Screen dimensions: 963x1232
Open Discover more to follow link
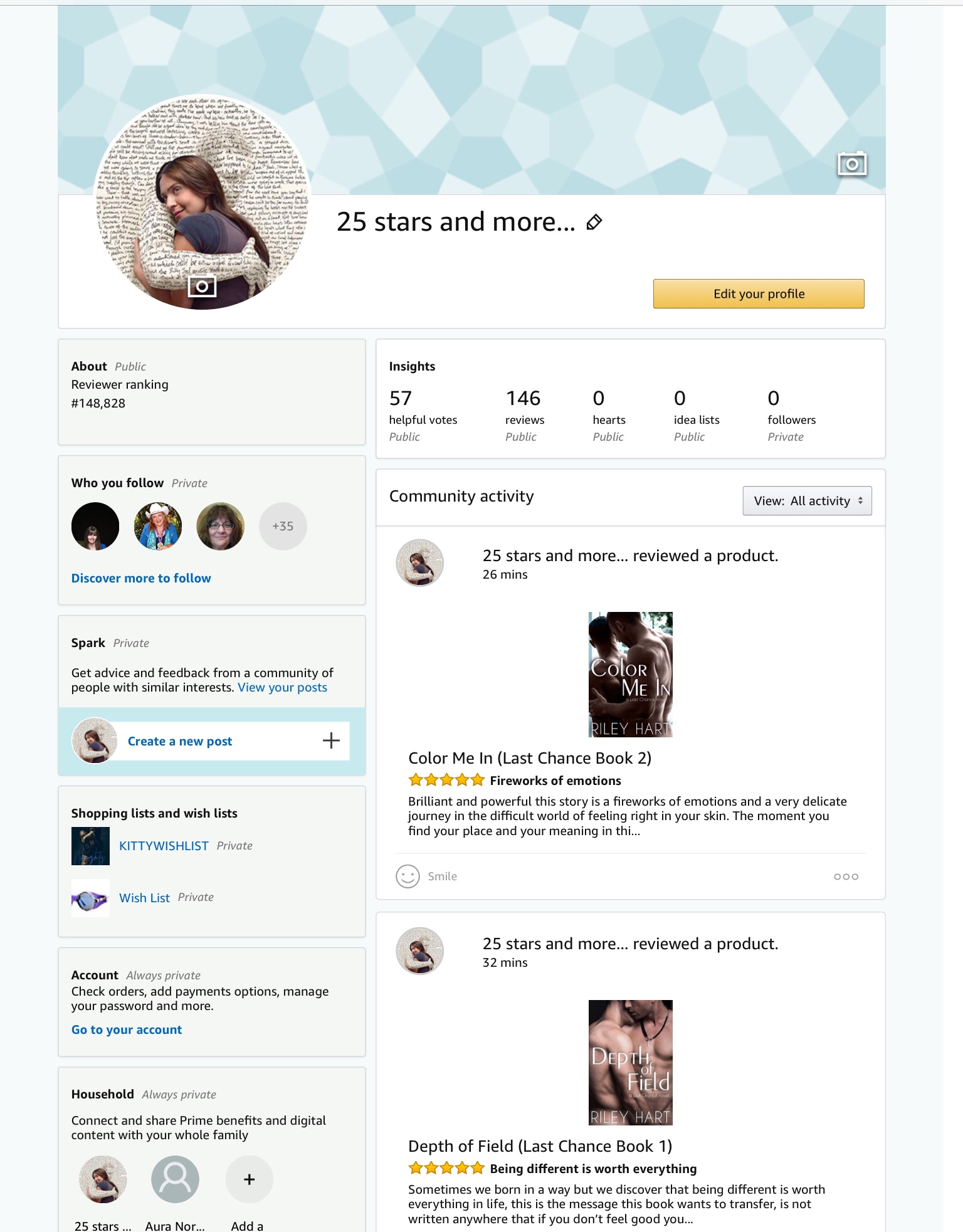coord(141,578)
